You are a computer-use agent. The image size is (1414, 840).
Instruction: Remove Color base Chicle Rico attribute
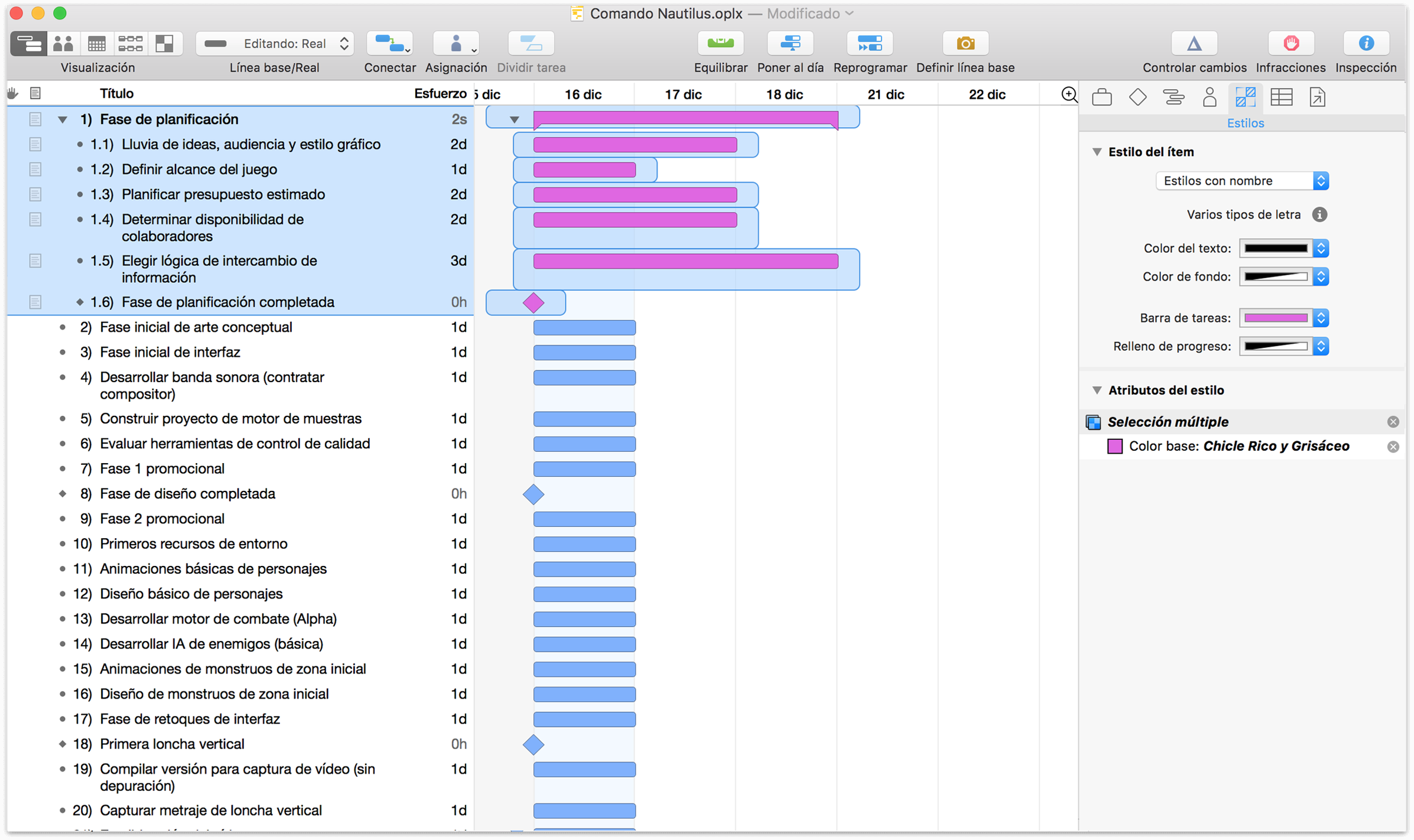[1393, 447]
